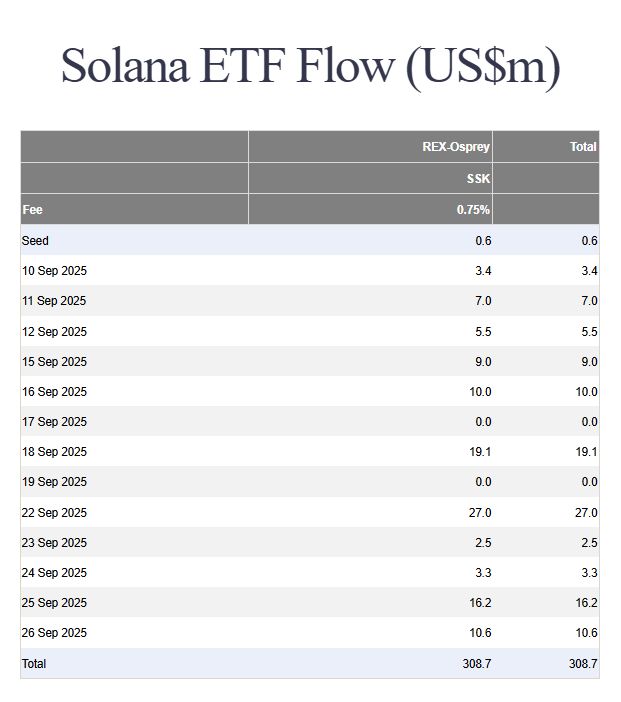Image resolution: width=621 pixels, height=702 pixels.
Task: Click the 23 Sep 2025 date cell
Action: 54,543
